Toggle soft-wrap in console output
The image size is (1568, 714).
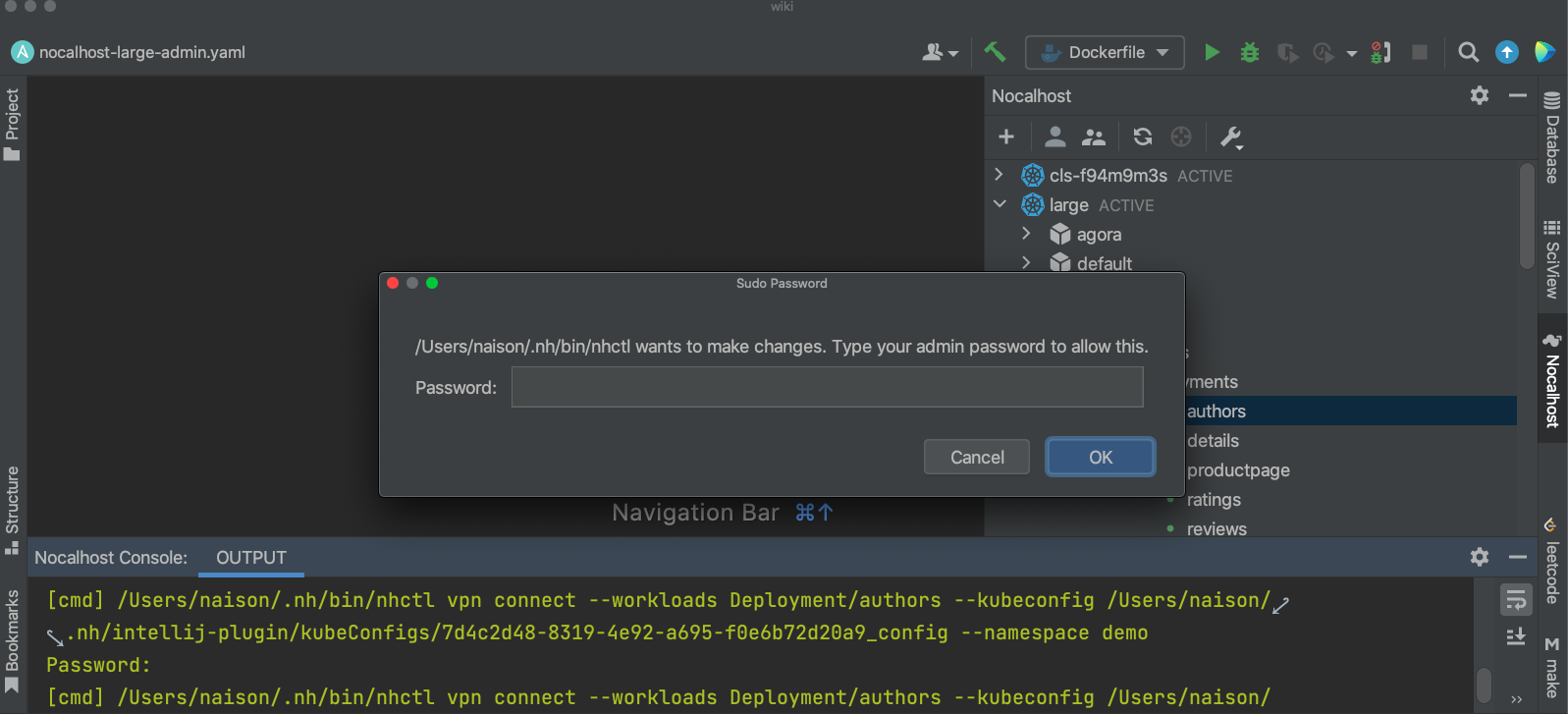click(1516, 599)
